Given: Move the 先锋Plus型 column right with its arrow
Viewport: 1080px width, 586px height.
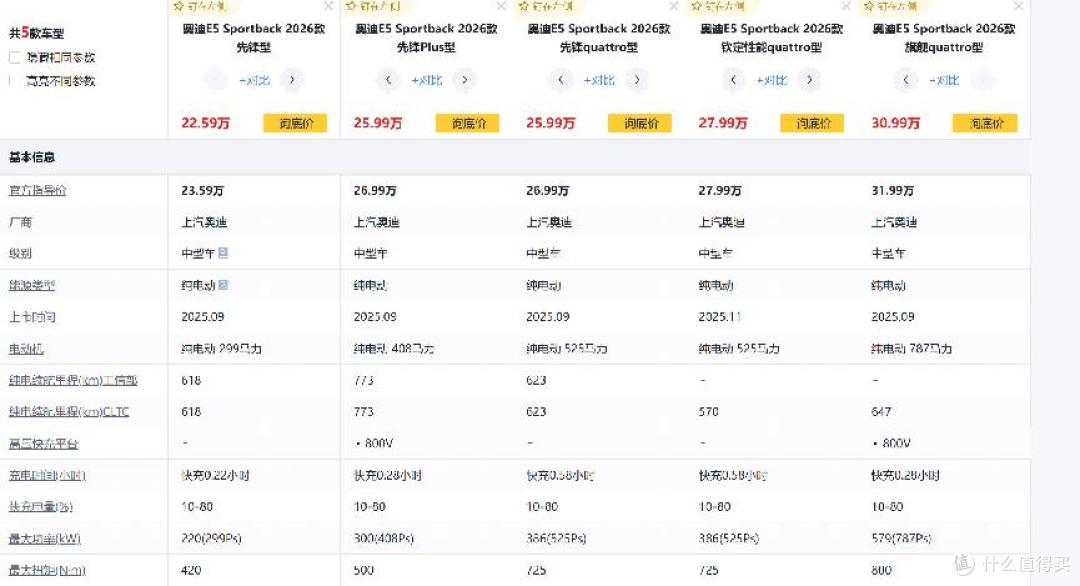Looking at the screenshot, I should click(x=465, y=80).
